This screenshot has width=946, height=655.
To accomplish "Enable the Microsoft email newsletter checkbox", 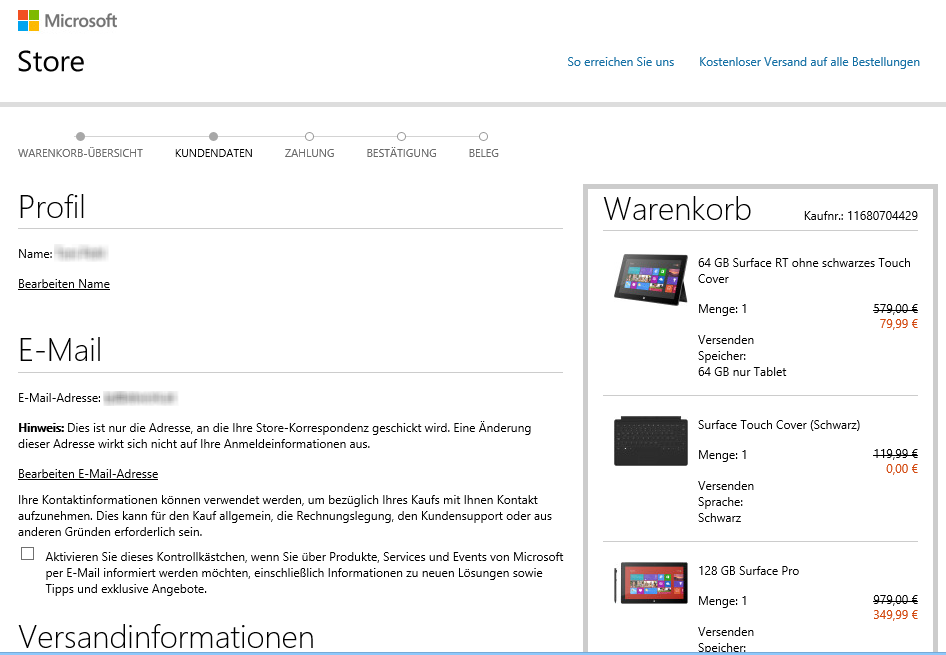I will (28, 554).
